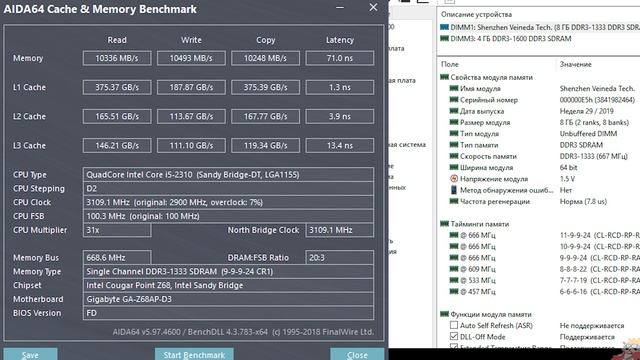Image resolution: width=640 pixels, height=360 pixels.
Task: Click the value Норма (7.8 us)
Action: click(583, 201)
